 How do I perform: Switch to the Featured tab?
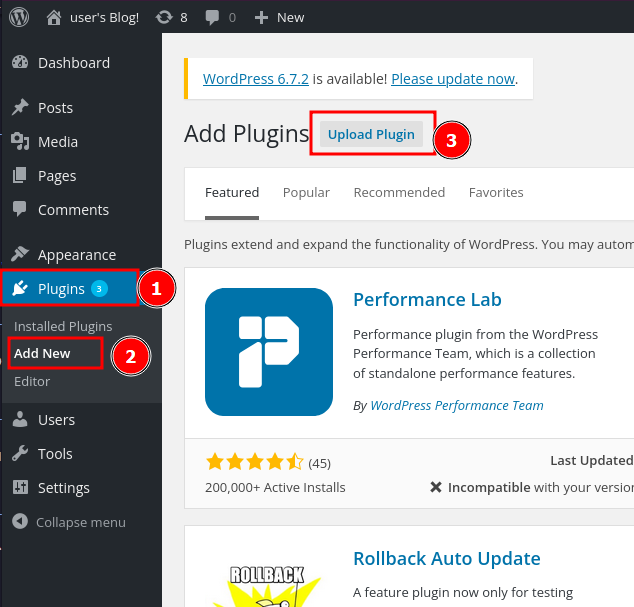tap(232, 192)
